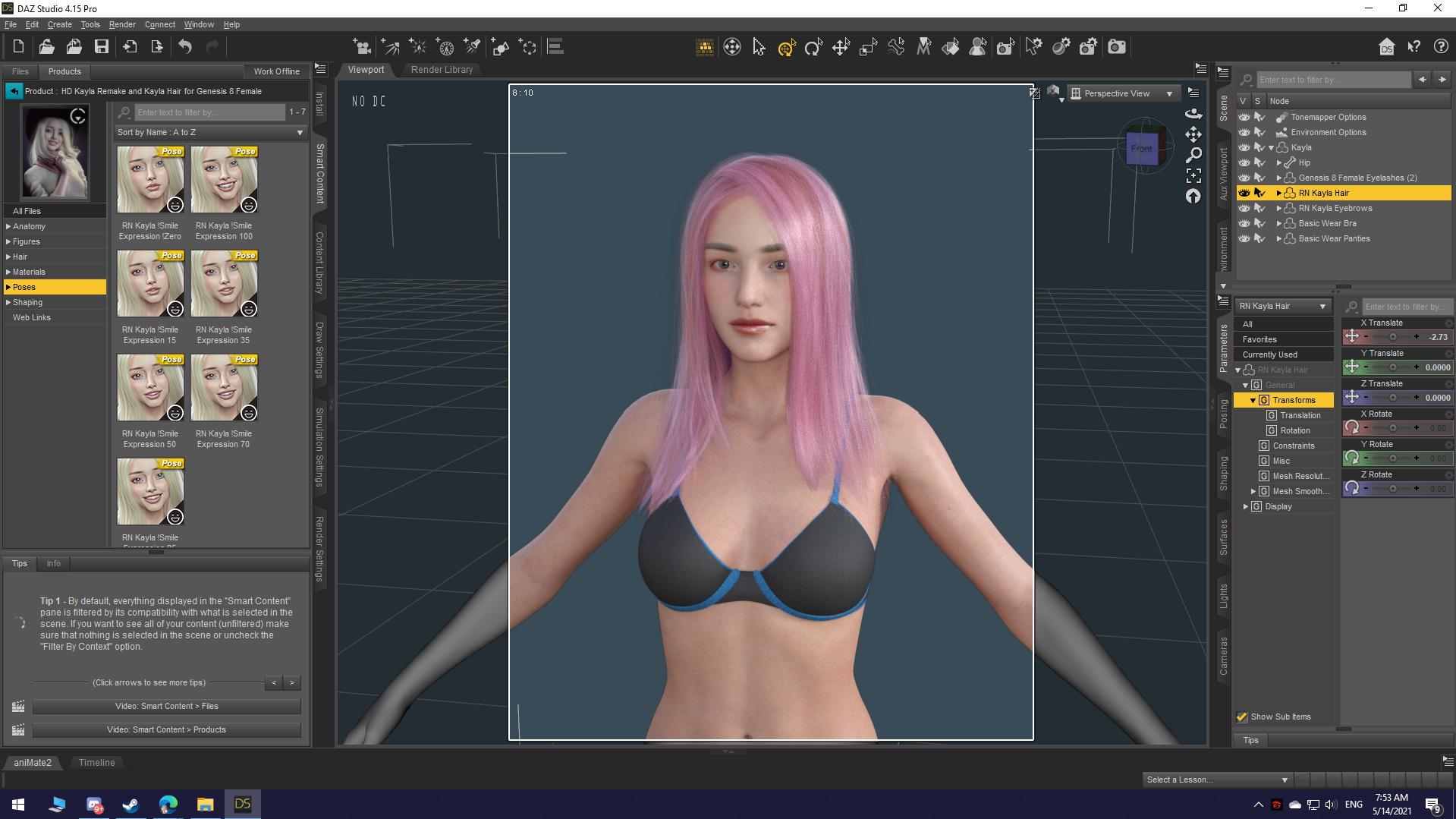Open the Render menu

click(x=121, y=24)
